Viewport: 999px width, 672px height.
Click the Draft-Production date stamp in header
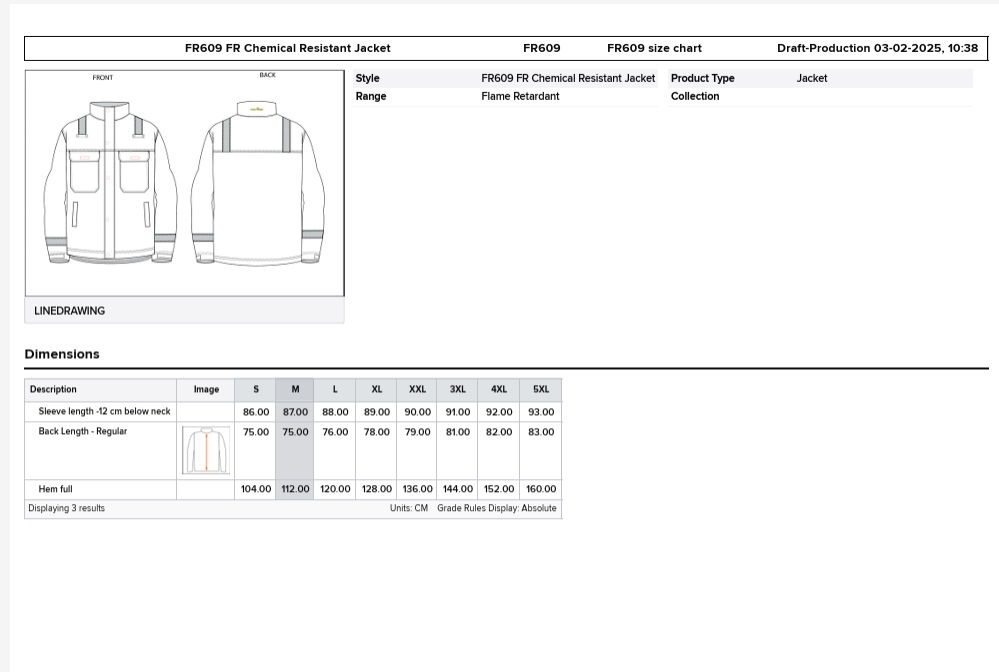[877, 48]
